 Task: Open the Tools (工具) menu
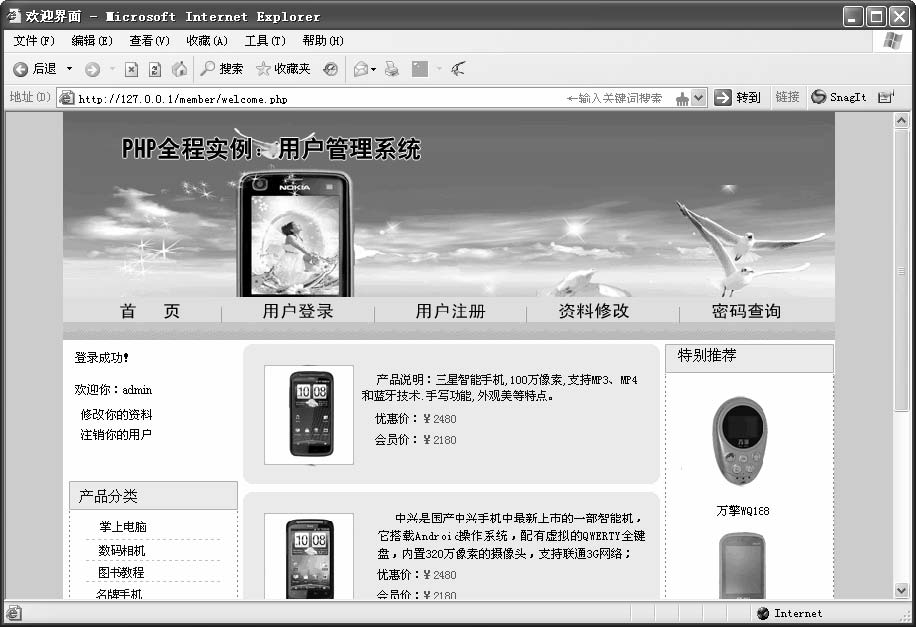pos(265,40)
